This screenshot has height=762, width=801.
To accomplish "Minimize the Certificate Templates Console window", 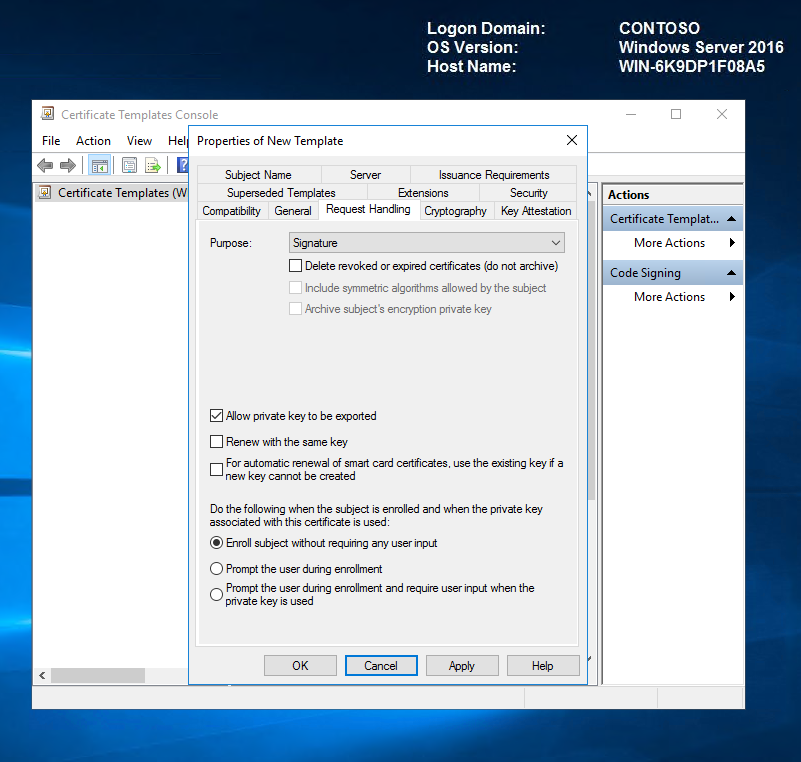I will click(631, 114).
